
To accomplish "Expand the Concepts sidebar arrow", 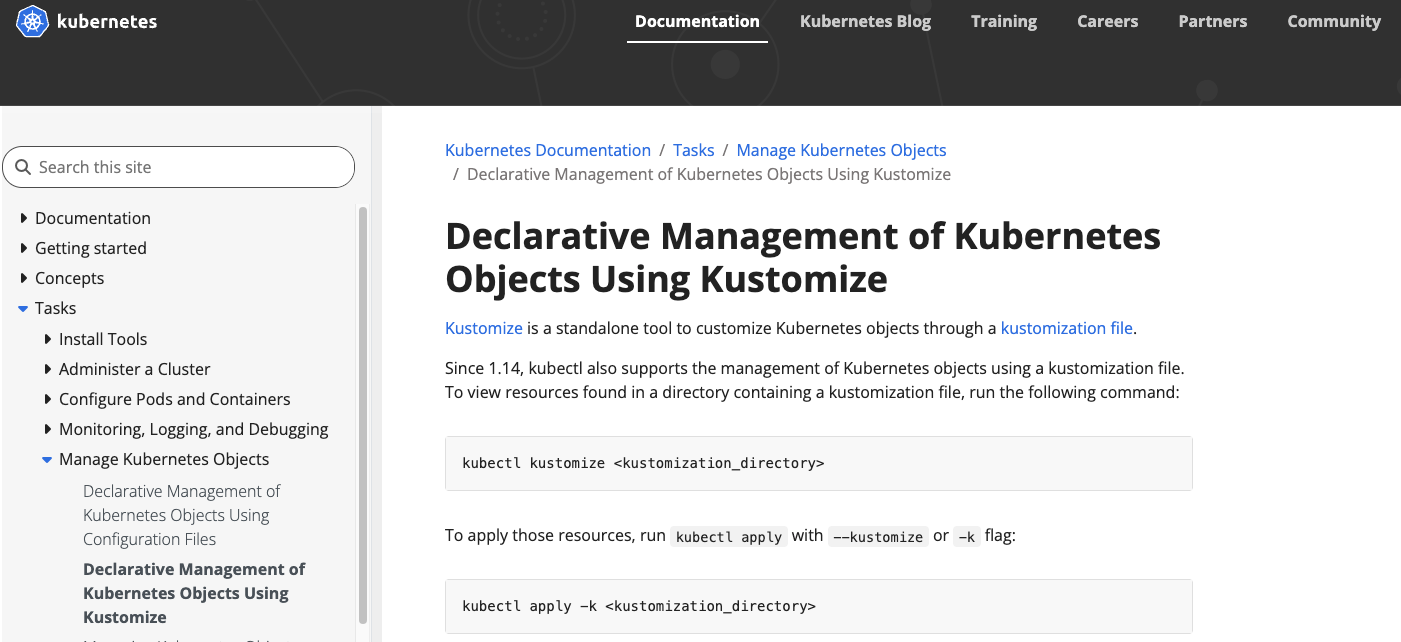I will 23,278.
